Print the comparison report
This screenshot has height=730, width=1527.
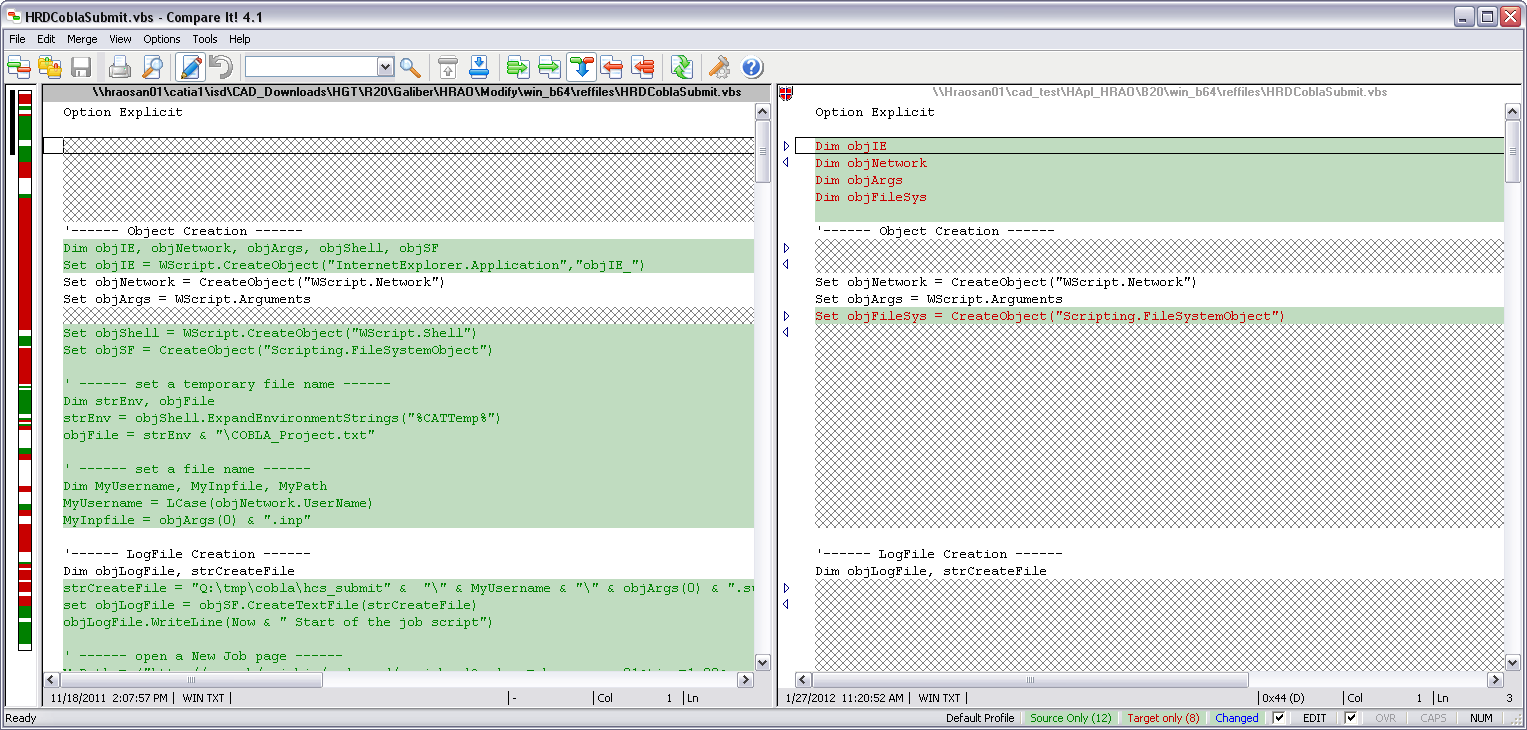[120, 67]
